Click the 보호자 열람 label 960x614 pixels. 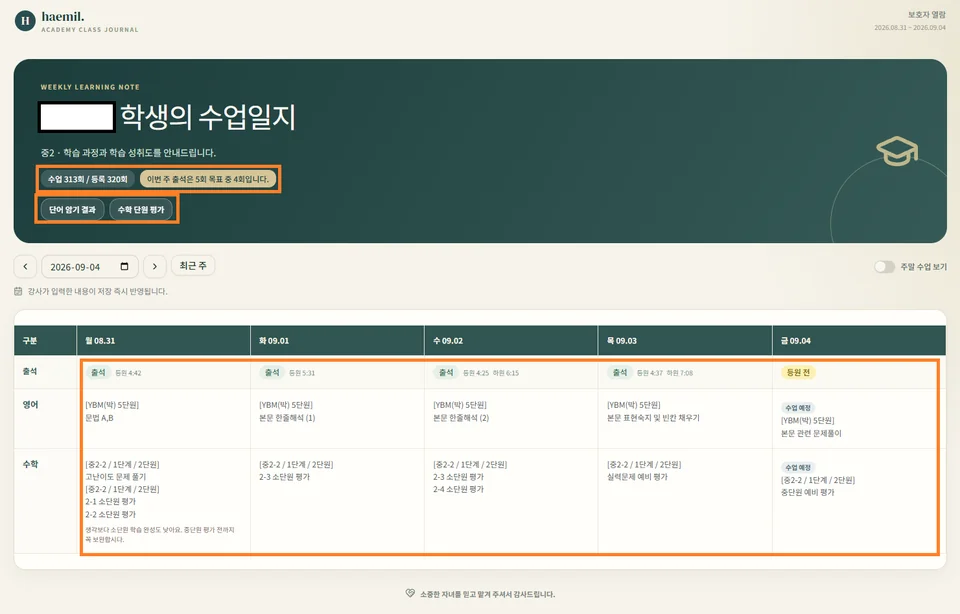click(926, 15)
